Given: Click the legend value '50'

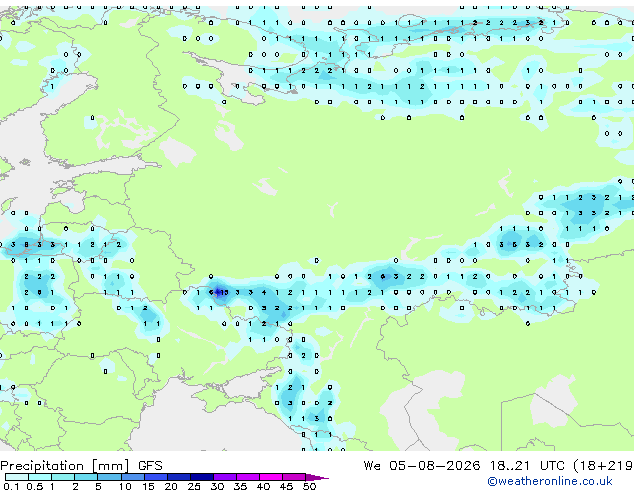Looking at the screenshot, I should 309,486.
